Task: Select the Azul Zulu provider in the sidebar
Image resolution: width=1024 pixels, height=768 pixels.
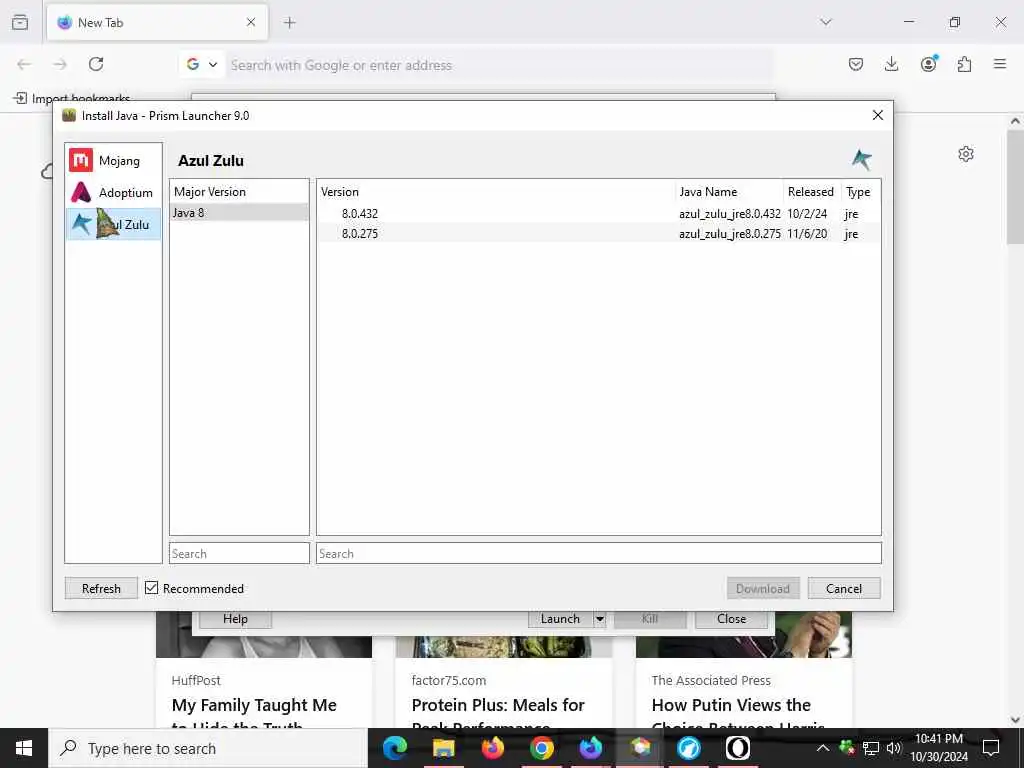Action: [113, 224]
